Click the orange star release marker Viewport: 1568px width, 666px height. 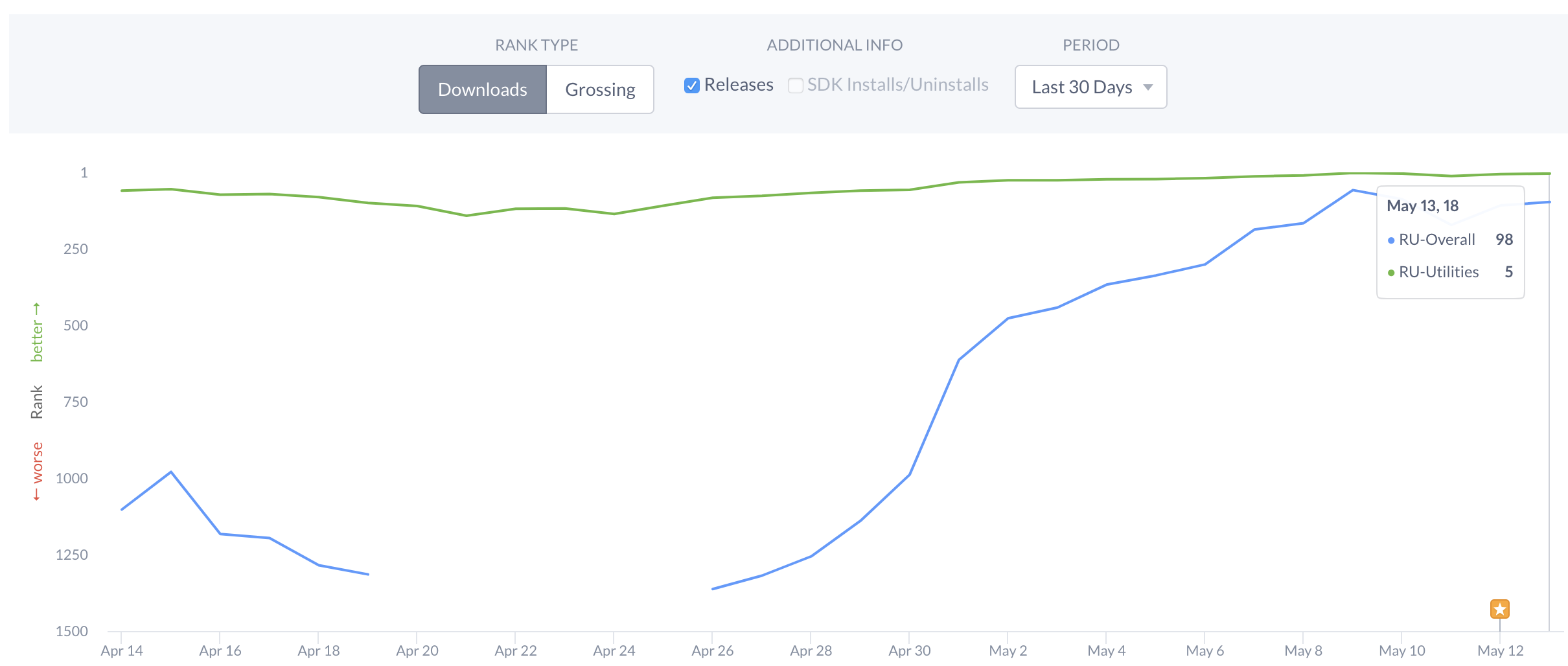(x=1499, y=609)
